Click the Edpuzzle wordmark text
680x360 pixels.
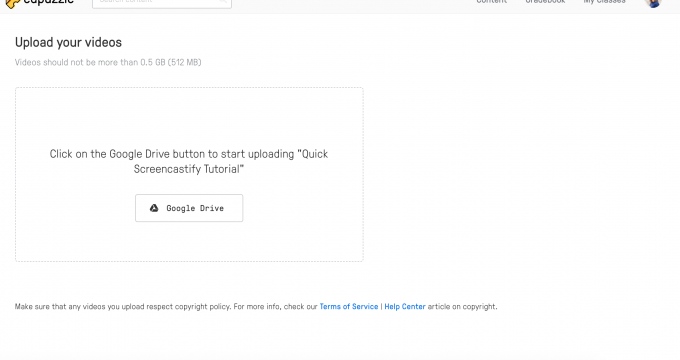(49, 2)
